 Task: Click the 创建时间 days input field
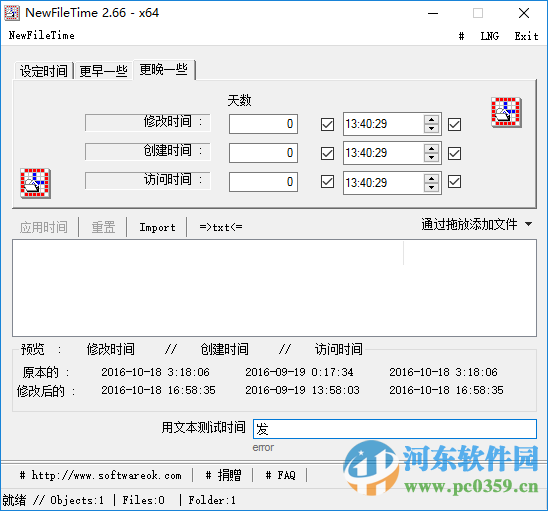(264, 153)
